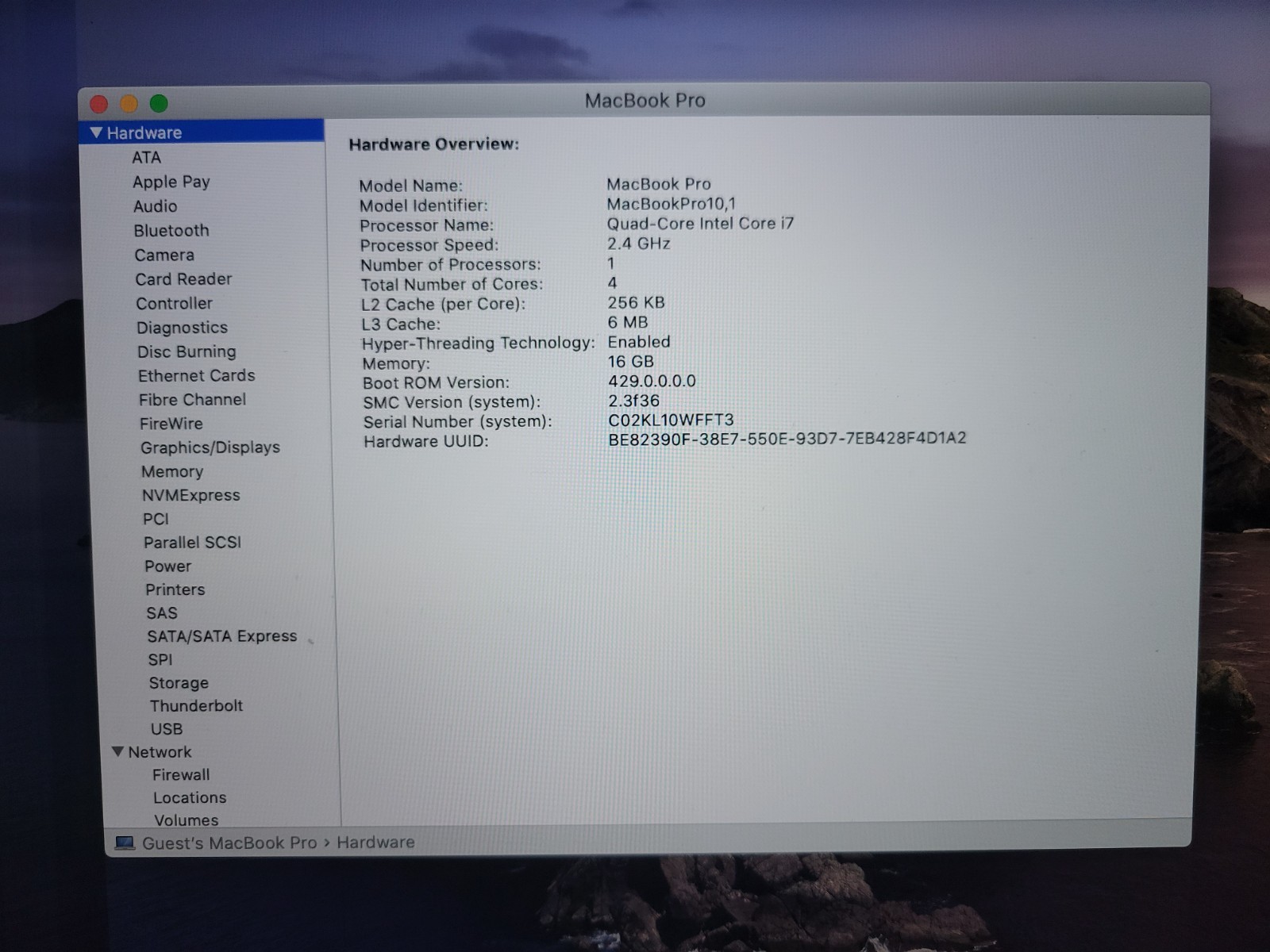Select PCI in the sidebar

pyautogui.click(x=156, y=519)
